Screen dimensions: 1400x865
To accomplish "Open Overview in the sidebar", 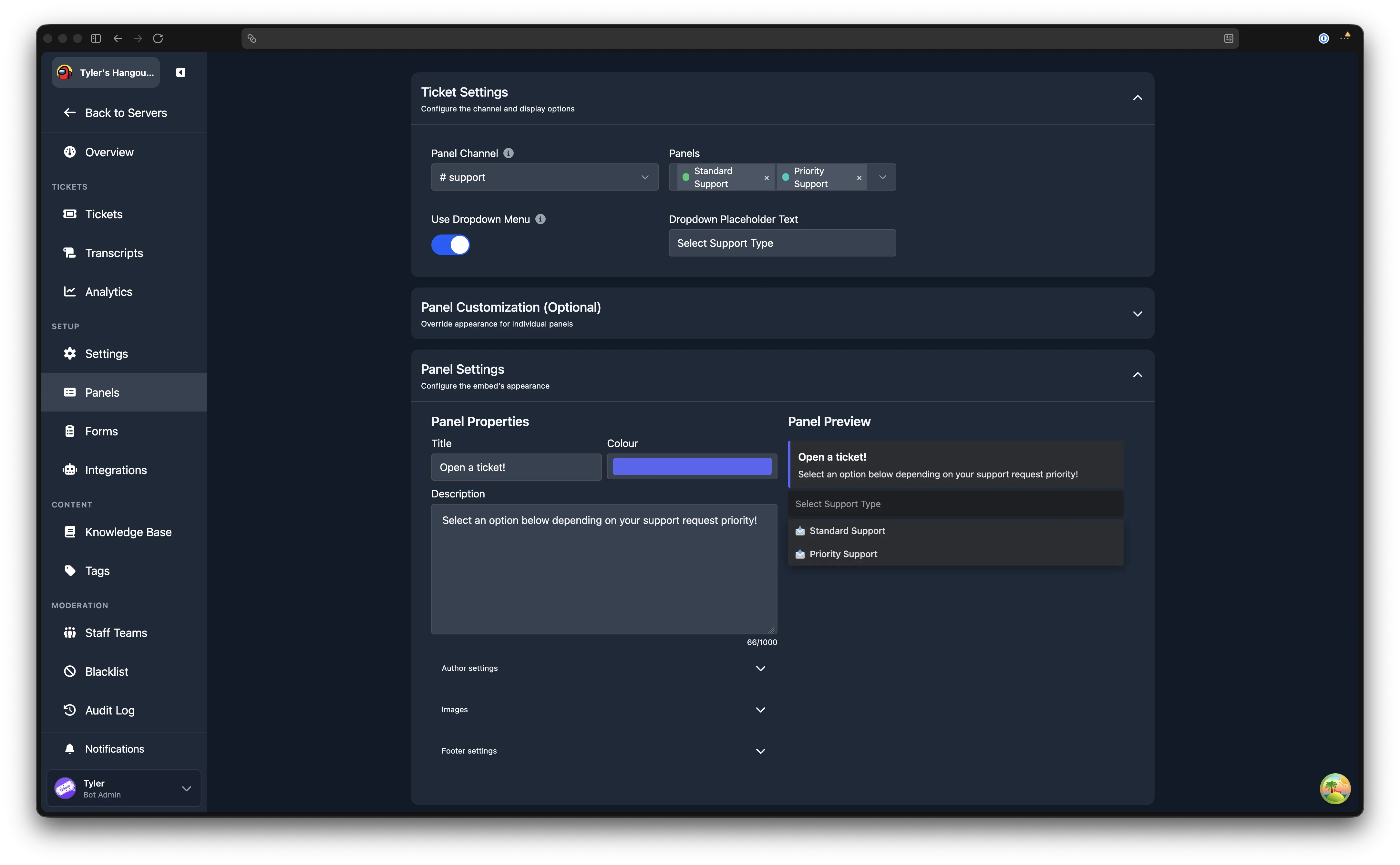I will [124, 152].
